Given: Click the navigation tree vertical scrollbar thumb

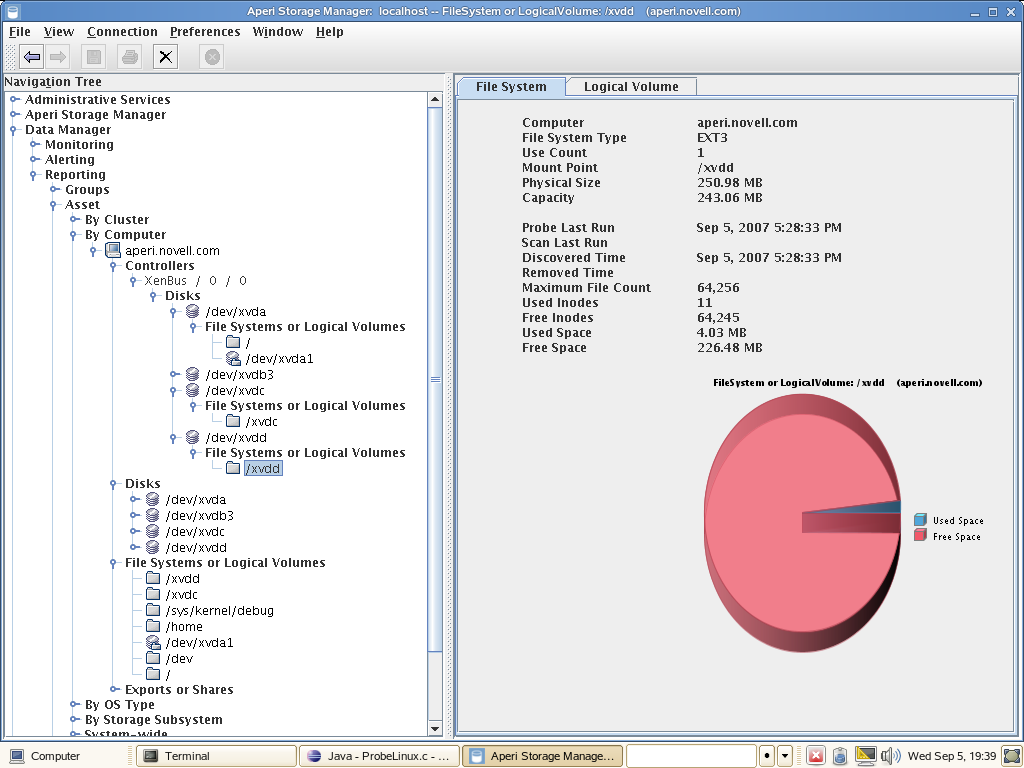Looking at the screenshot, I should point(435,379).
